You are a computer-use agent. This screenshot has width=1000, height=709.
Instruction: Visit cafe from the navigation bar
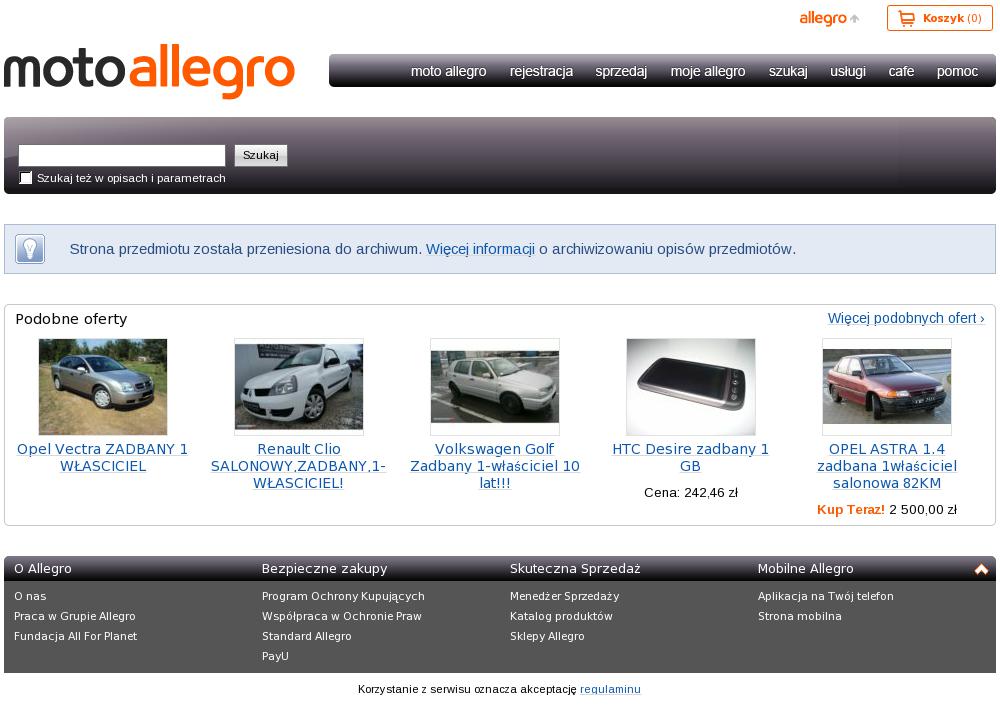click(x=901, y=71)
